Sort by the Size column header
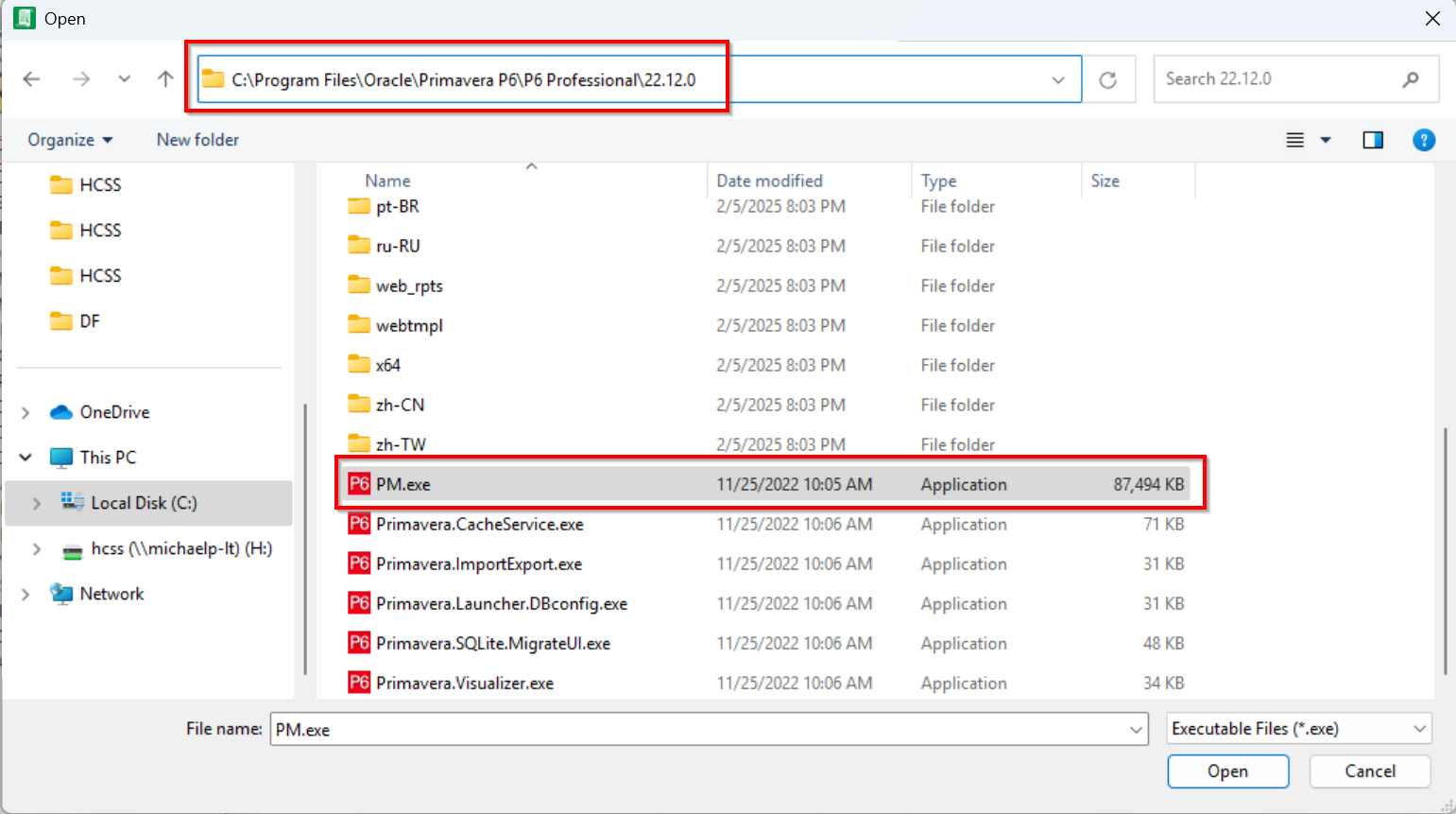The width and height of the screenshot is (1456, 814). (1105, 181)
